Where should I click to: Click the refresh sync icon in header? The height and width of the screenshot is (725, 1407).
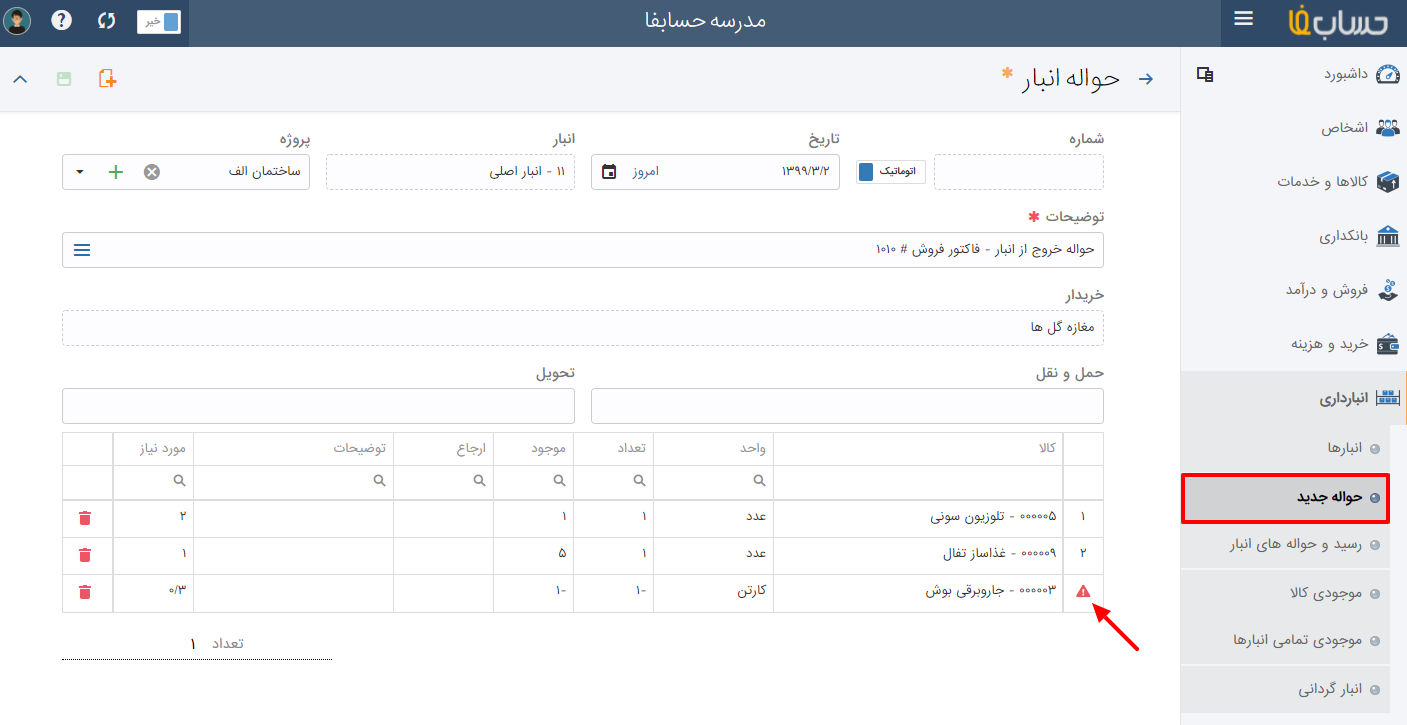(x=107, y=20)
